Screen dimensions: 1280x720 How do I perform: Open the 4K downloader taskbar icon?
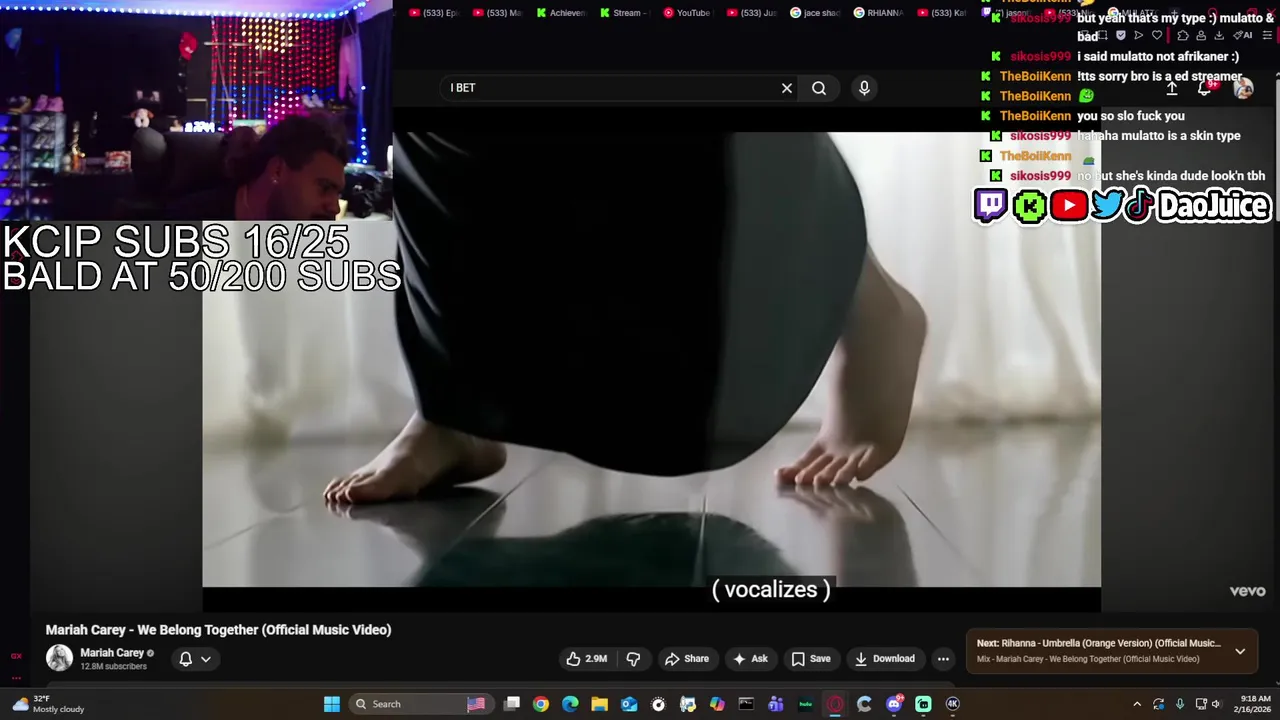click(x=953, y=704)
